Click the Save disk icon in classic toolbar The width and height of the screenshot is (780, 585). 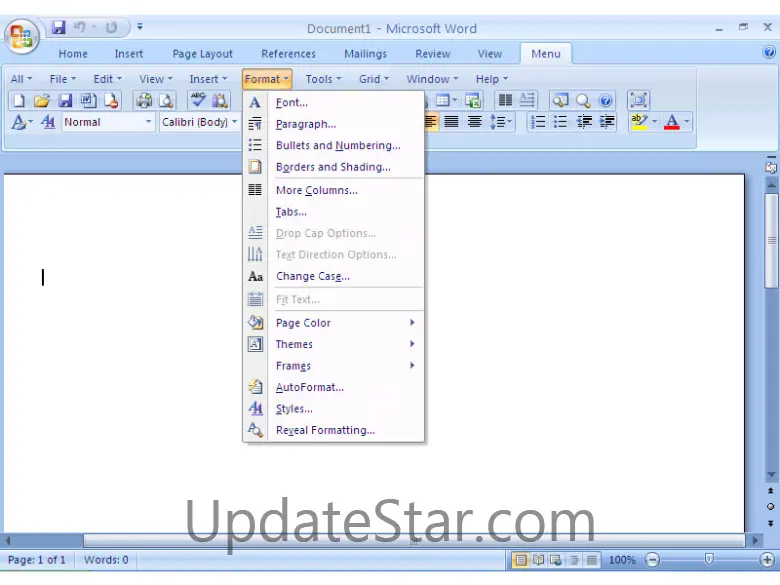tap(65, 100)
